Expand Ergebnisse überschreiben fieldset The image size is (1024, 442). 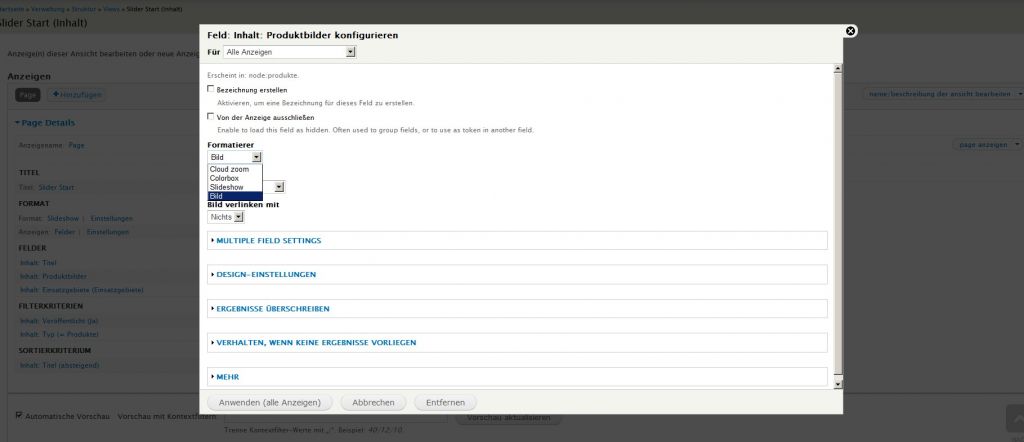coord(272,309)
